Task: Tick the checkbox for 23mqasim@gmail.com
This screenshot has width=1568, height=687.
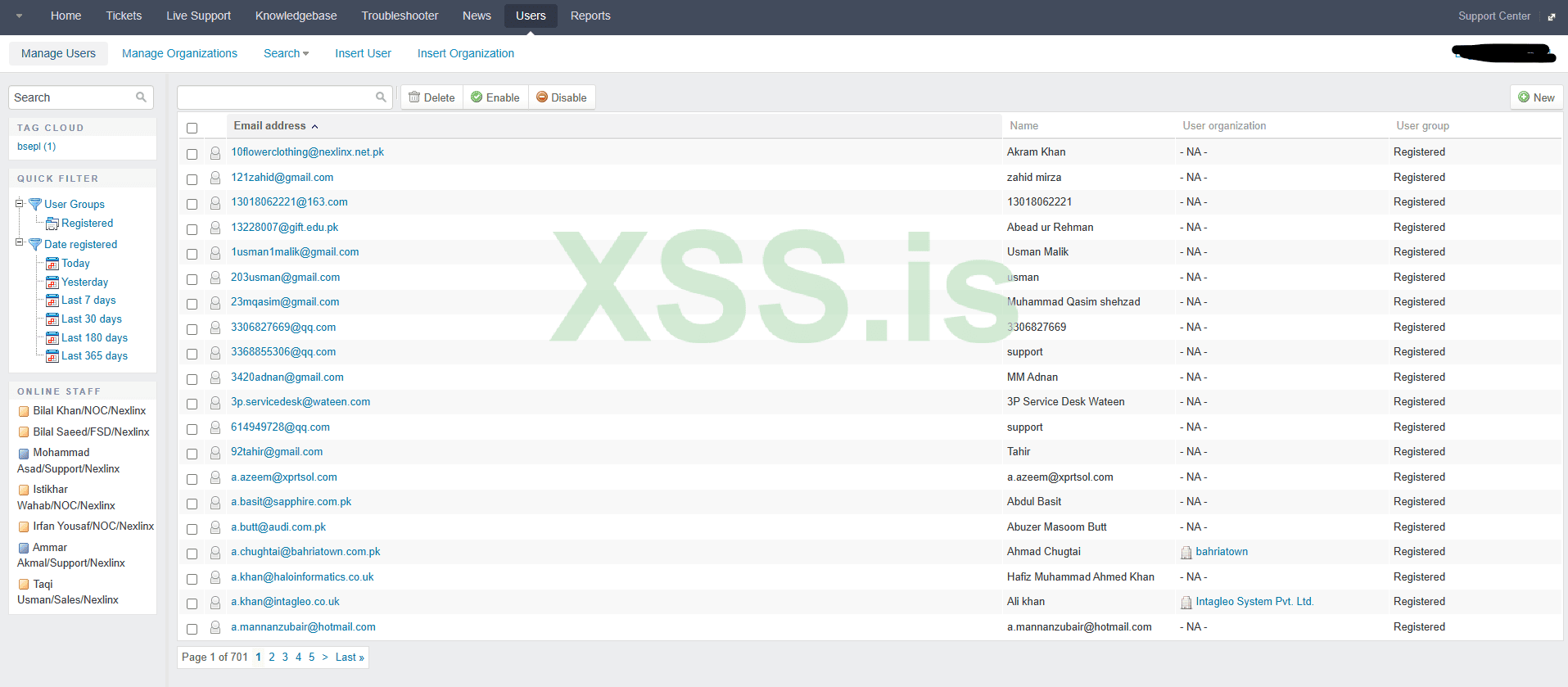Action: pyautogui.click(x=192, y=304)
